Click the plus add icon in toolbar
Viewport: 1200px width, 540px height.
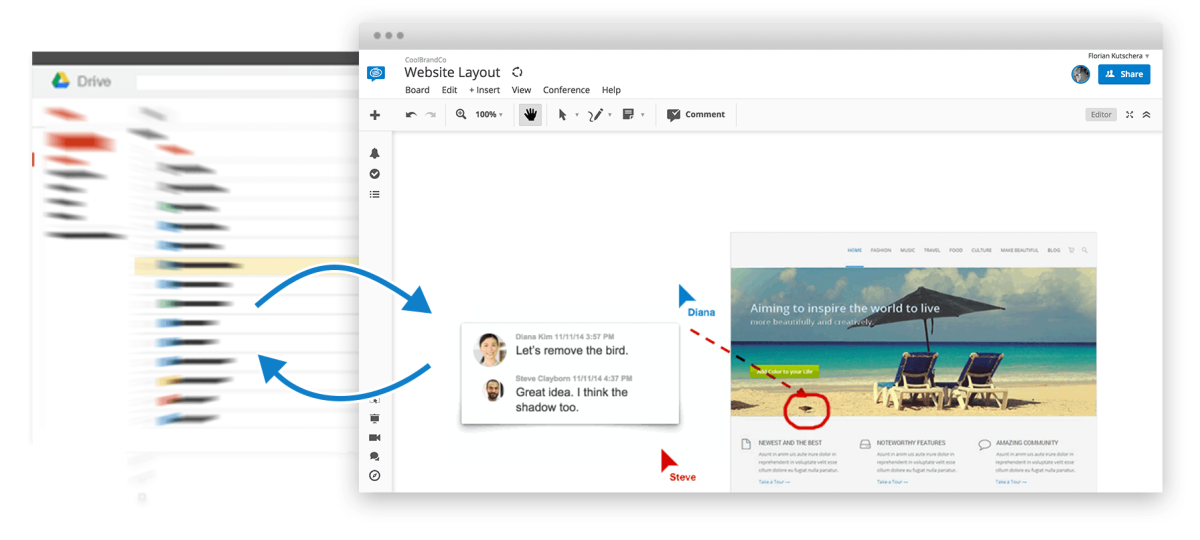(x=375, y=115)
